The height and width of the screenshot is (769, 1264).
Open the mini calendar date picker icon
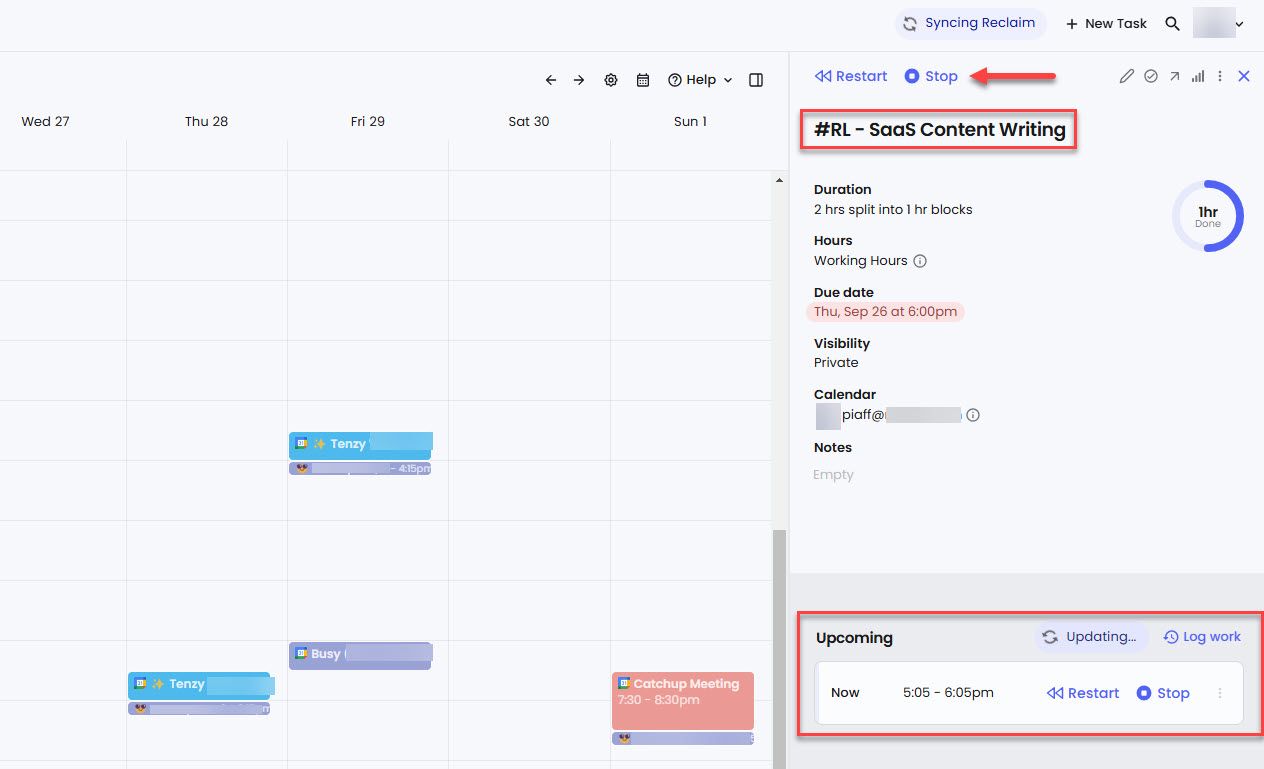point(643,80)
